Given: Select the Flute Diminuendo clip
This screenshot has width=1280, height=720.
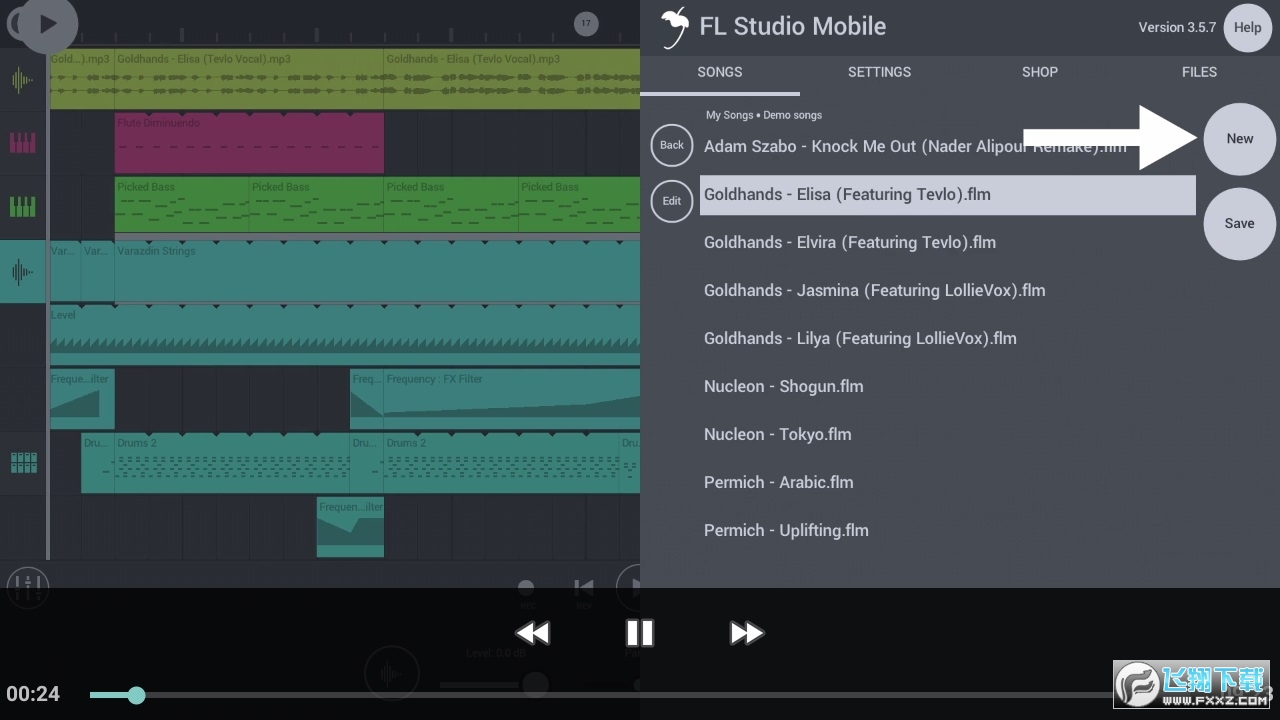Looking at the screenshot, I should pos(249,143).
